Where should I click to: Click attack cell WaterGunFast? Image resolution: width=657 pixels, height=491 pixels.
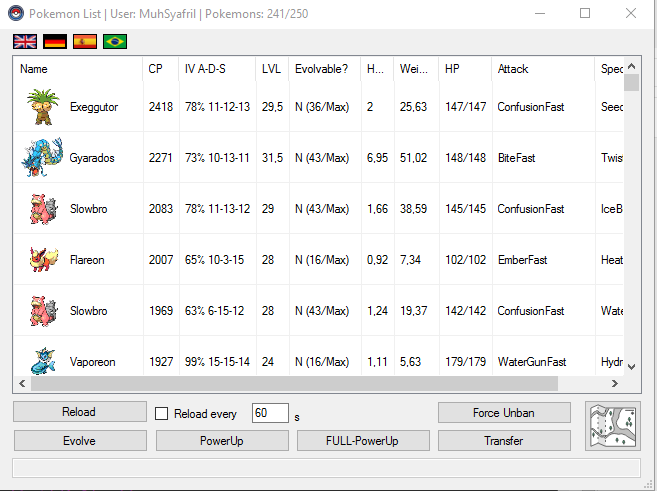[532, 362]
